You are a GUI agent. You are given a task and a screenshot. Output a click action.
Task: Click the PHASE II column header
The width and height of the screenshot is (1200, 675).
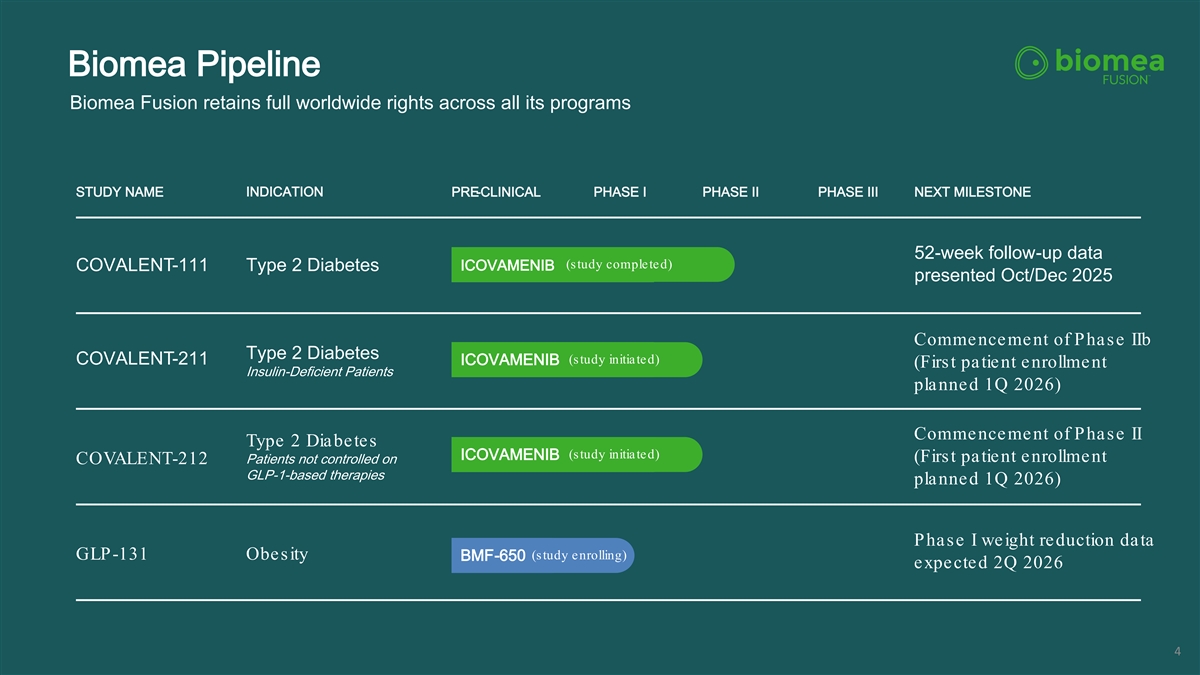tap(730, 192)
